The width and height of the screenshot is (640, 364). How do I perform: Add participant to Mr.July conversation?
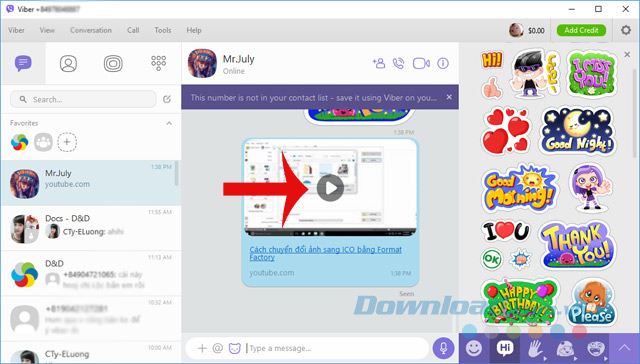pos(379,63)
